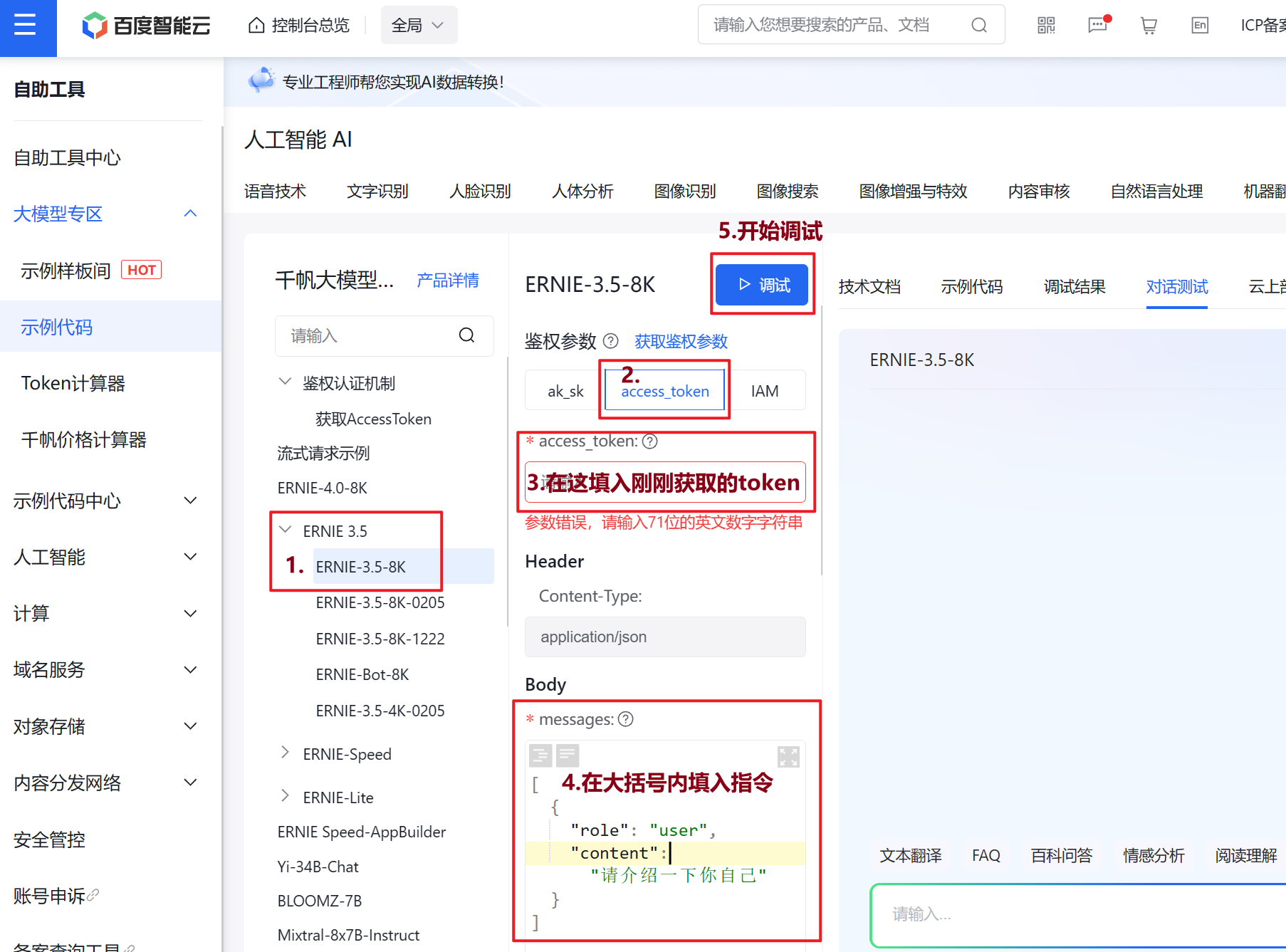Open 产品详情 link
This screenshot has width=1286, height=952.
[x=447, y=280]
